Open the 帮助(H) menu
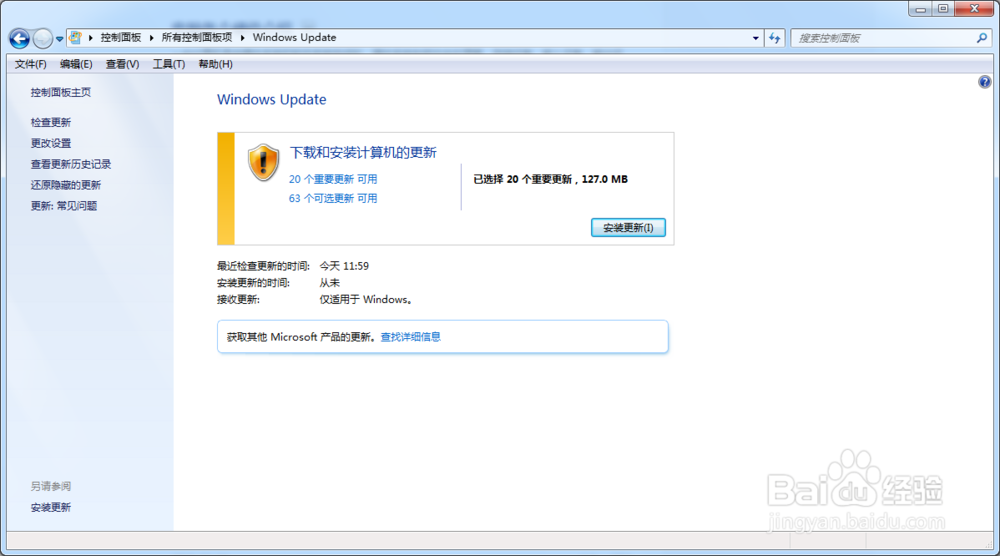This screenshot has height=556, width=1000. pos(216,64)
